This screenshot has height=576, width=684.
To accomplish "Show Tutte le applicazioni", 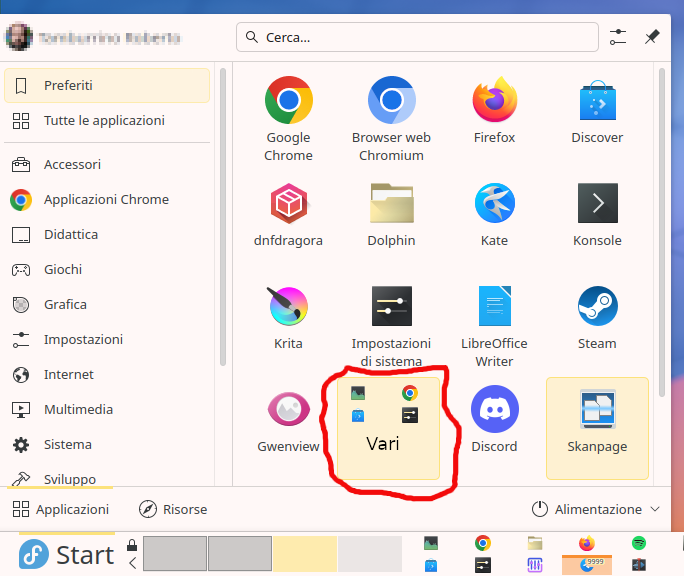I will [x=107, y=120].
